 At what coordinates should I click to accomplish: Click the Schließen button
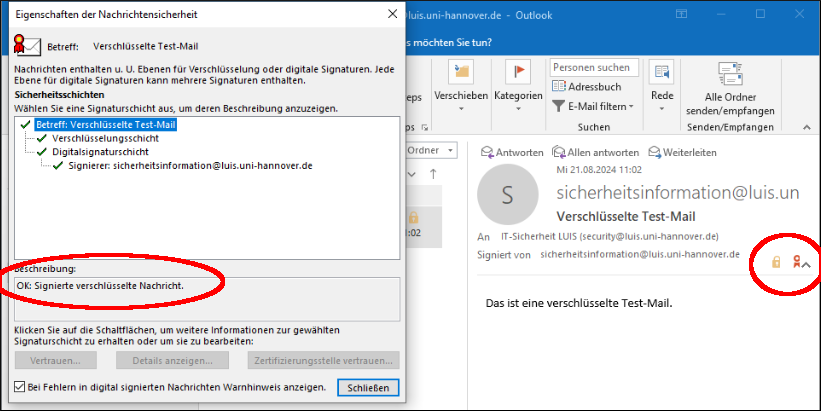point(368,387)
